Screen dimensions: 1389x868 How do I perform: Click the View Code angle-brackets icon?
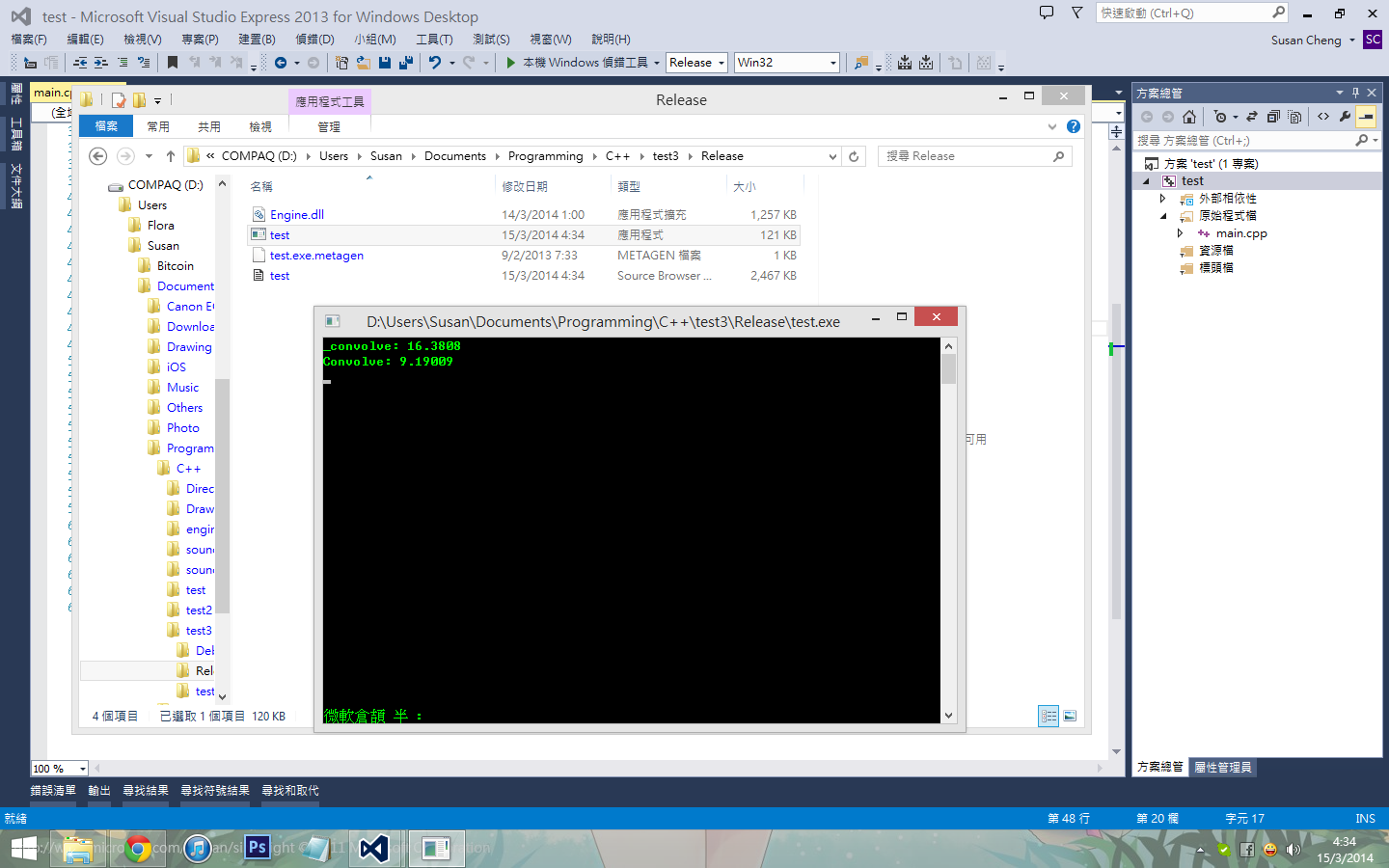[x=1323, y=117]
